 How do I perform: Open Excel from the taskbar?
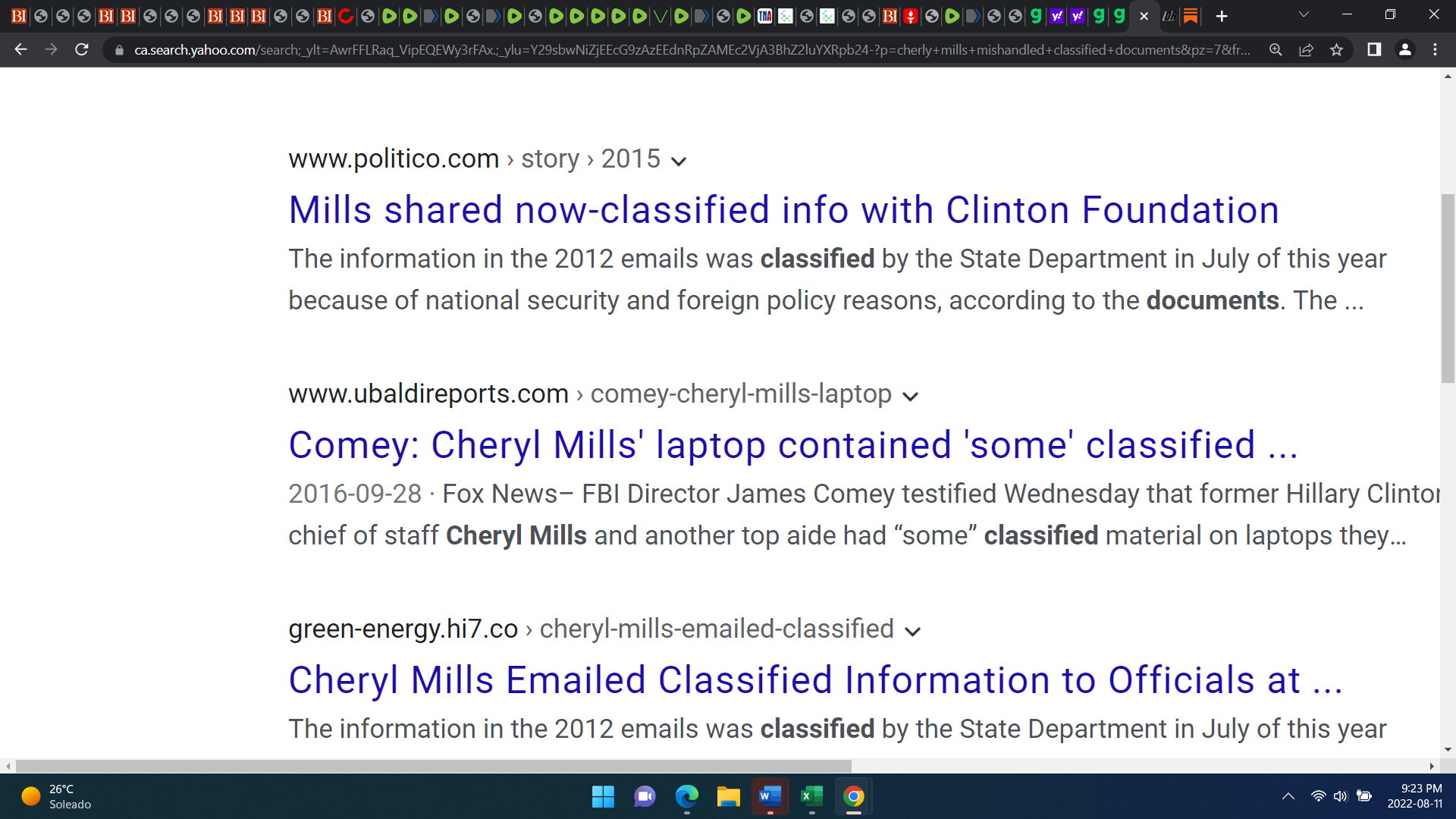[811, 796]
